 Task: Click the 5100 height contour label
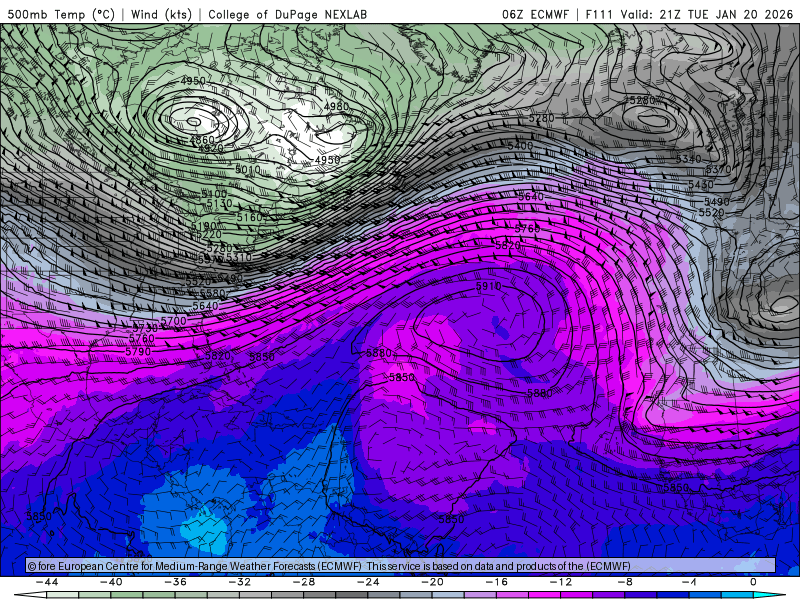(x=214, y=194)
